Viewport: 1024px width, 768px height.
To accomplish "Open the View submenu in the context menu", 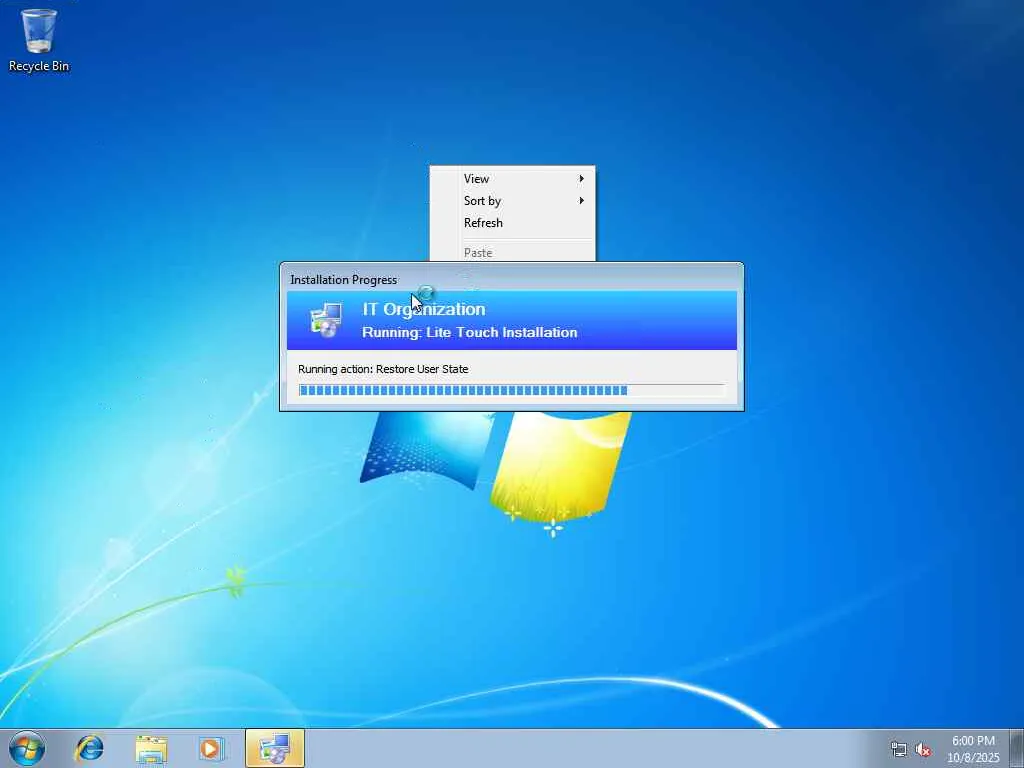I will [x=513, y=179].
